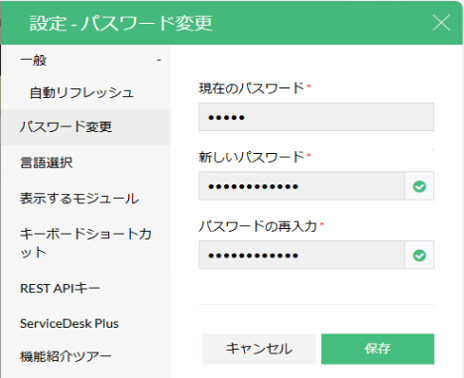The image size is (464, 378).
Task: Open 言語選択 settings
Action: (46, 163)
